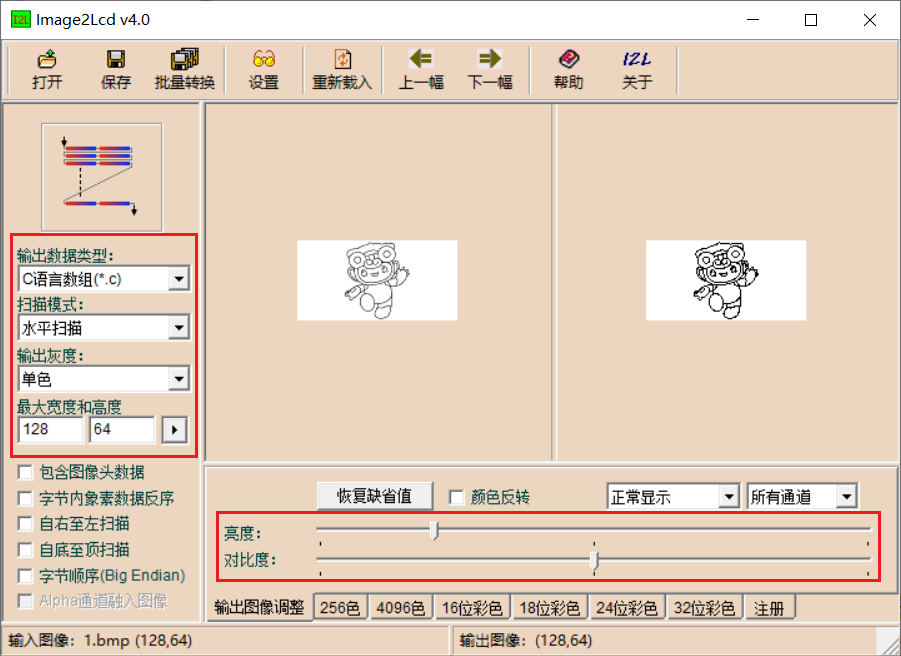Viewport: 901px width, 656px height.
Task: Open the 所有通道 channel dropdown
Action: point(847,497)
